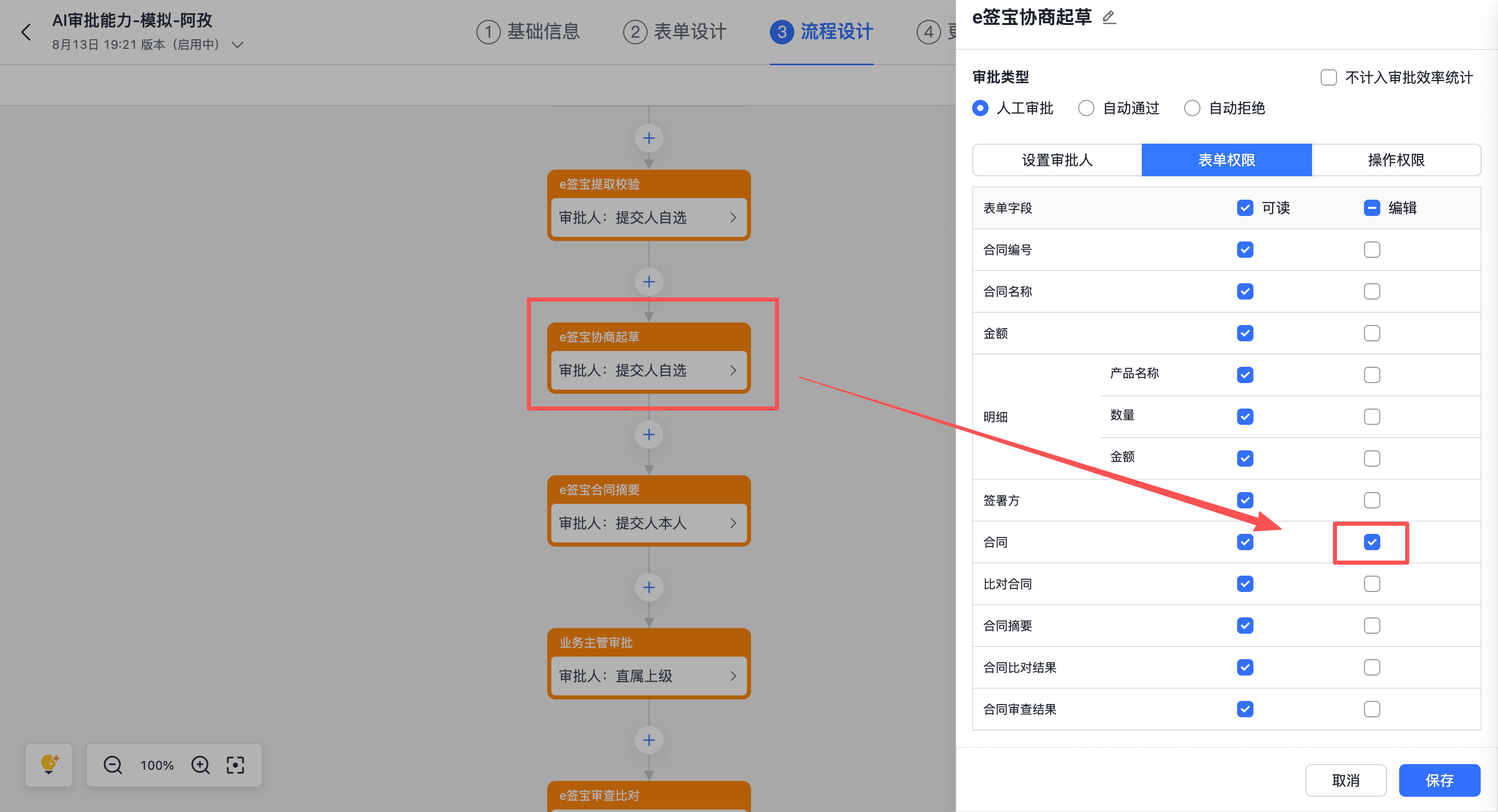The width and height of the screenshot is (1498, 812).
Task: Go to 表单设计 step
Action: click(x=675, y=32)
